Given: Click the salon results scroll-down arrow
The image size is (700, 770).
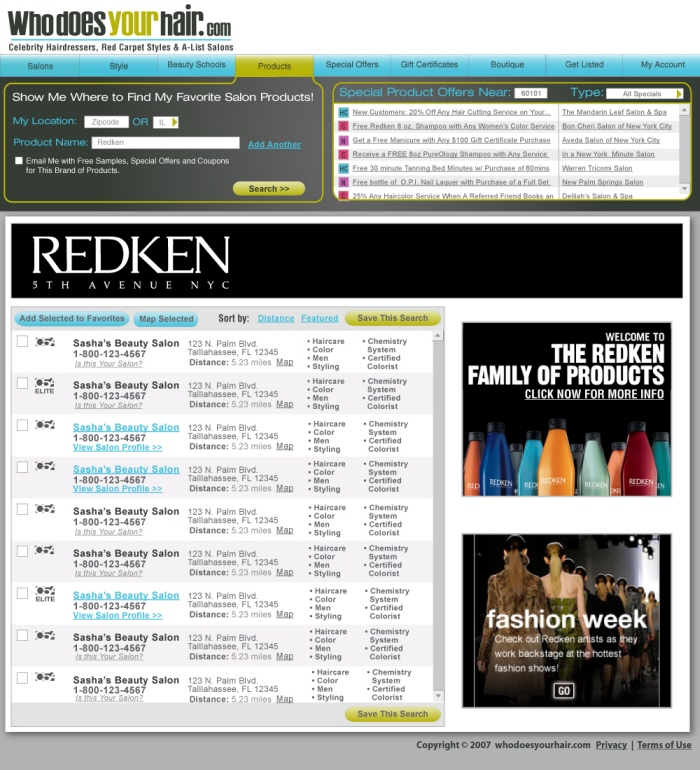Looking at the screenshot, I should pos(438,696).
